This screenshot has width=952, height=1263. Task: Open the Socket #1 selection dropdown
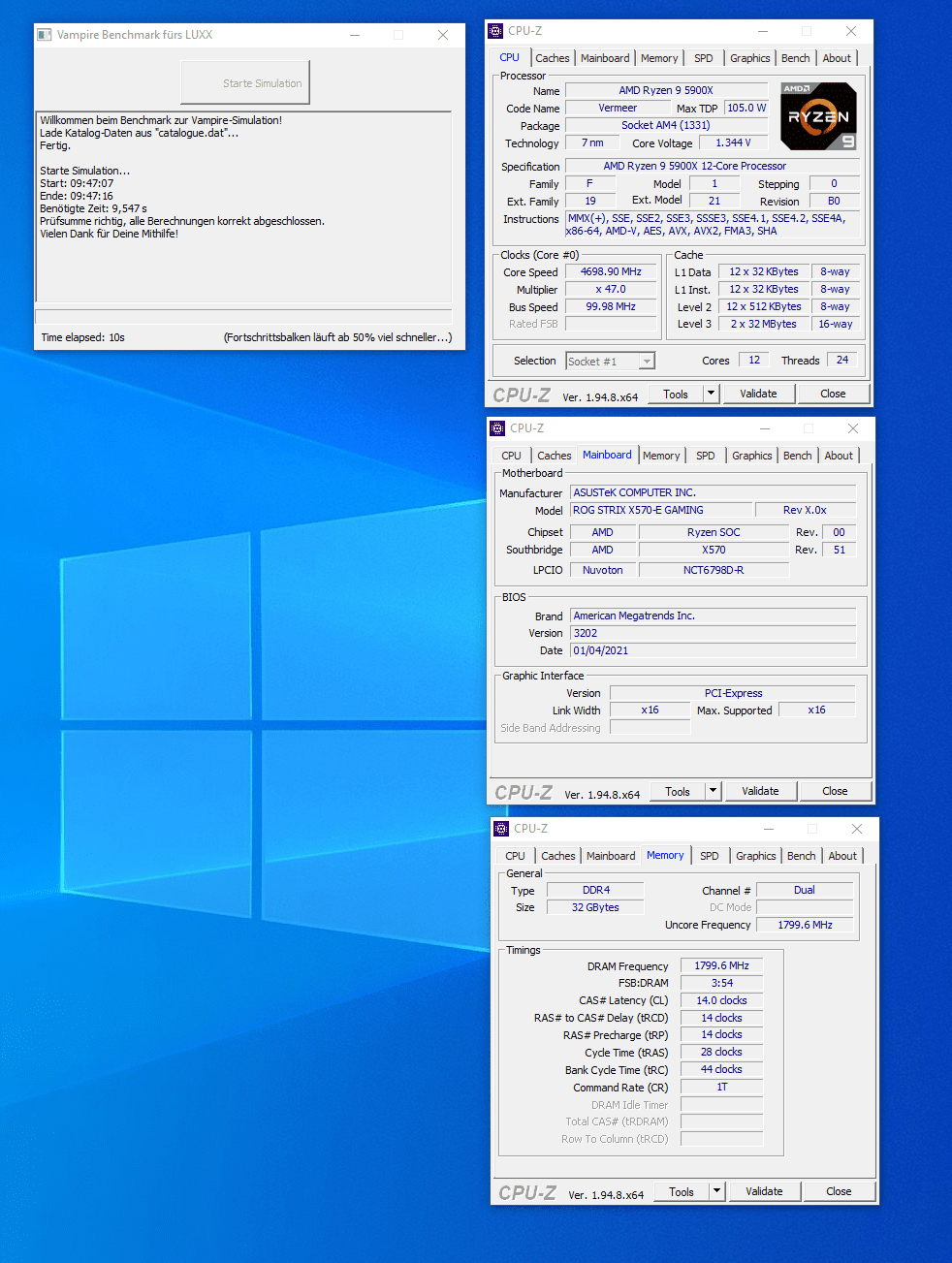click(x=610, y=361)
